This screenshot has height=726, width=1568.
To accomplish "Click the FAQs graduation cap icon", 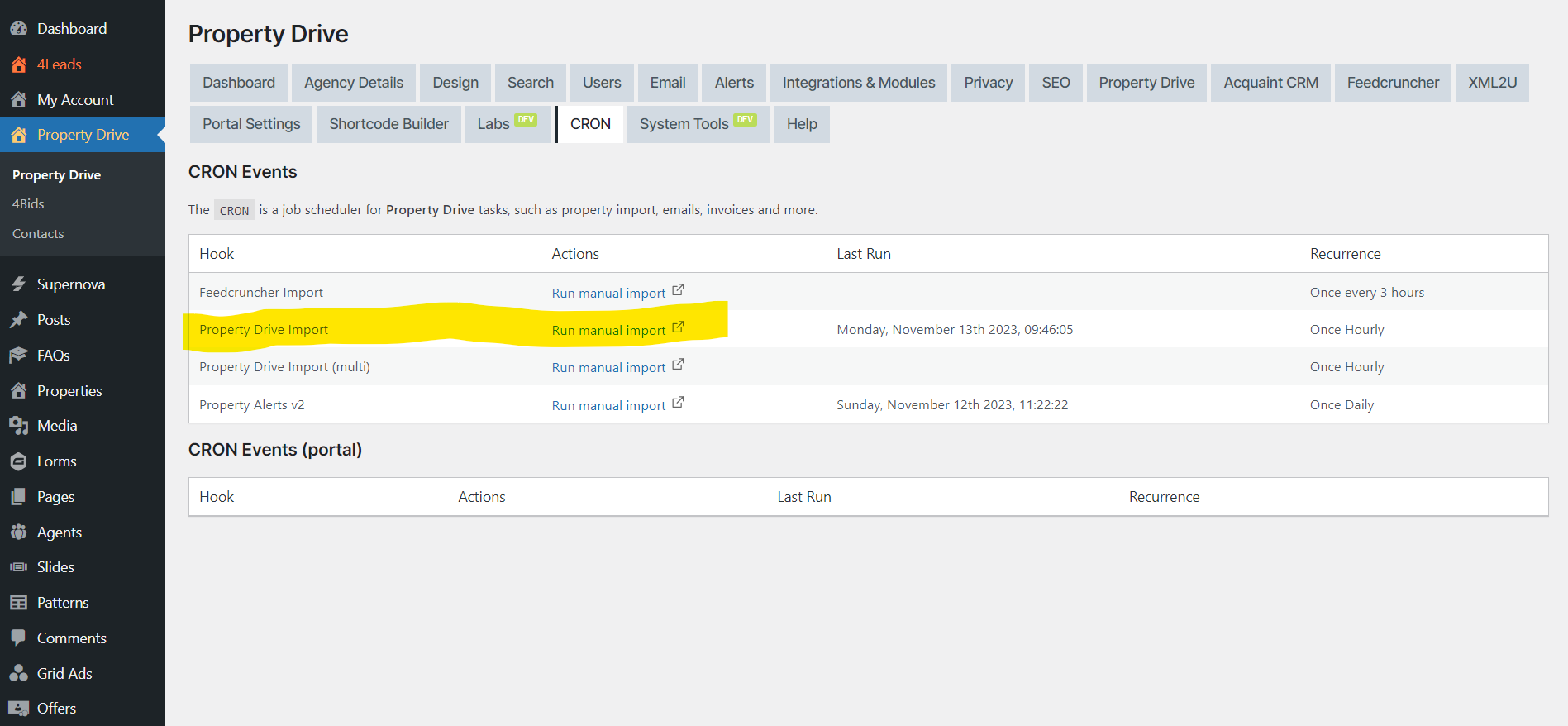I will click(18, 356).
